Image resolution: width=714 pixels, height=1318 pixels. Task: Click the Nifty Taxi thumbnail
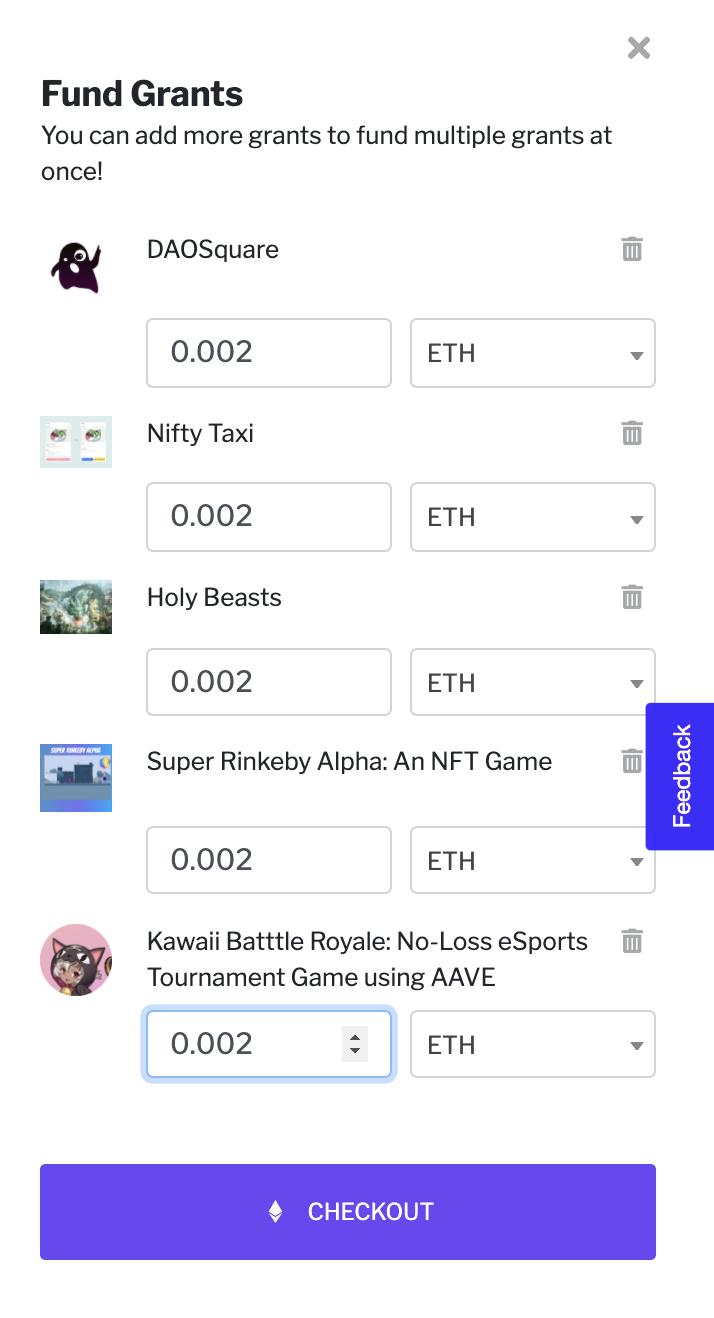[x=76, y=441]
